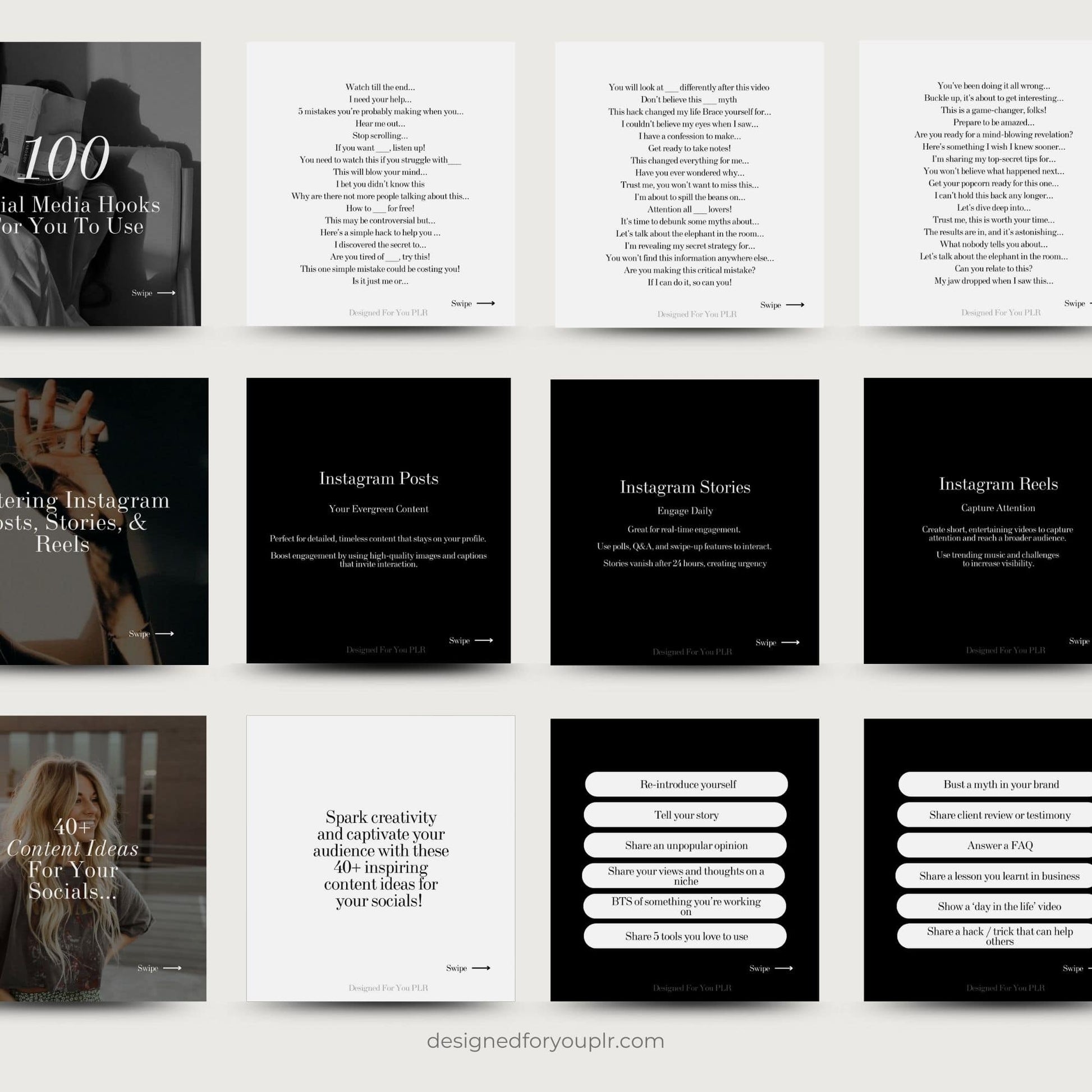Open the Instagram Reels card
Viewport: 1092px width, 1092px height.
984,521
